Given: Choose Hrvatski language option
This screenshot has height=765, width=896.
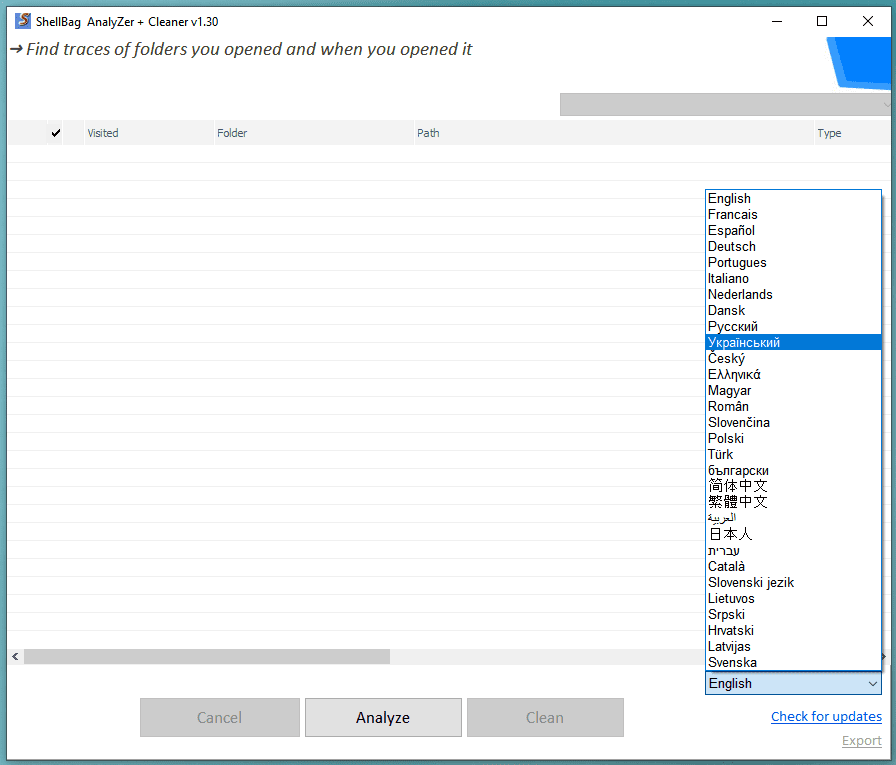Looking at the screenshot, I should (x=793, y=630).
